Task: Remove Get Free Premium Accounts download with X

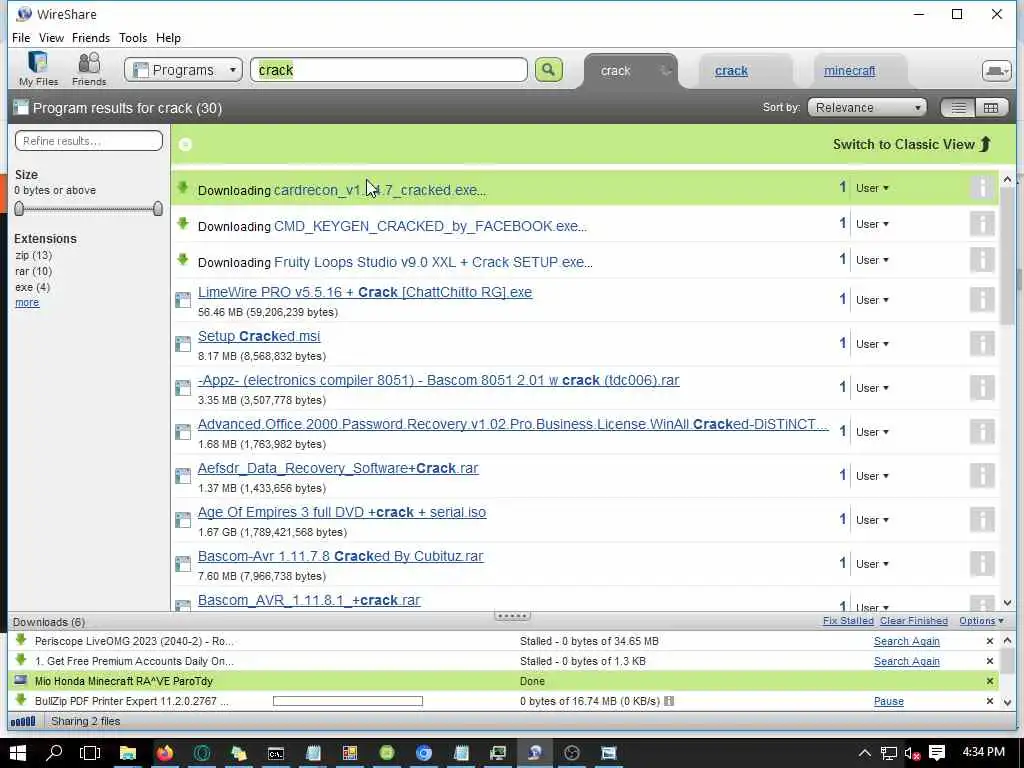Action: (x=990, y=661)
